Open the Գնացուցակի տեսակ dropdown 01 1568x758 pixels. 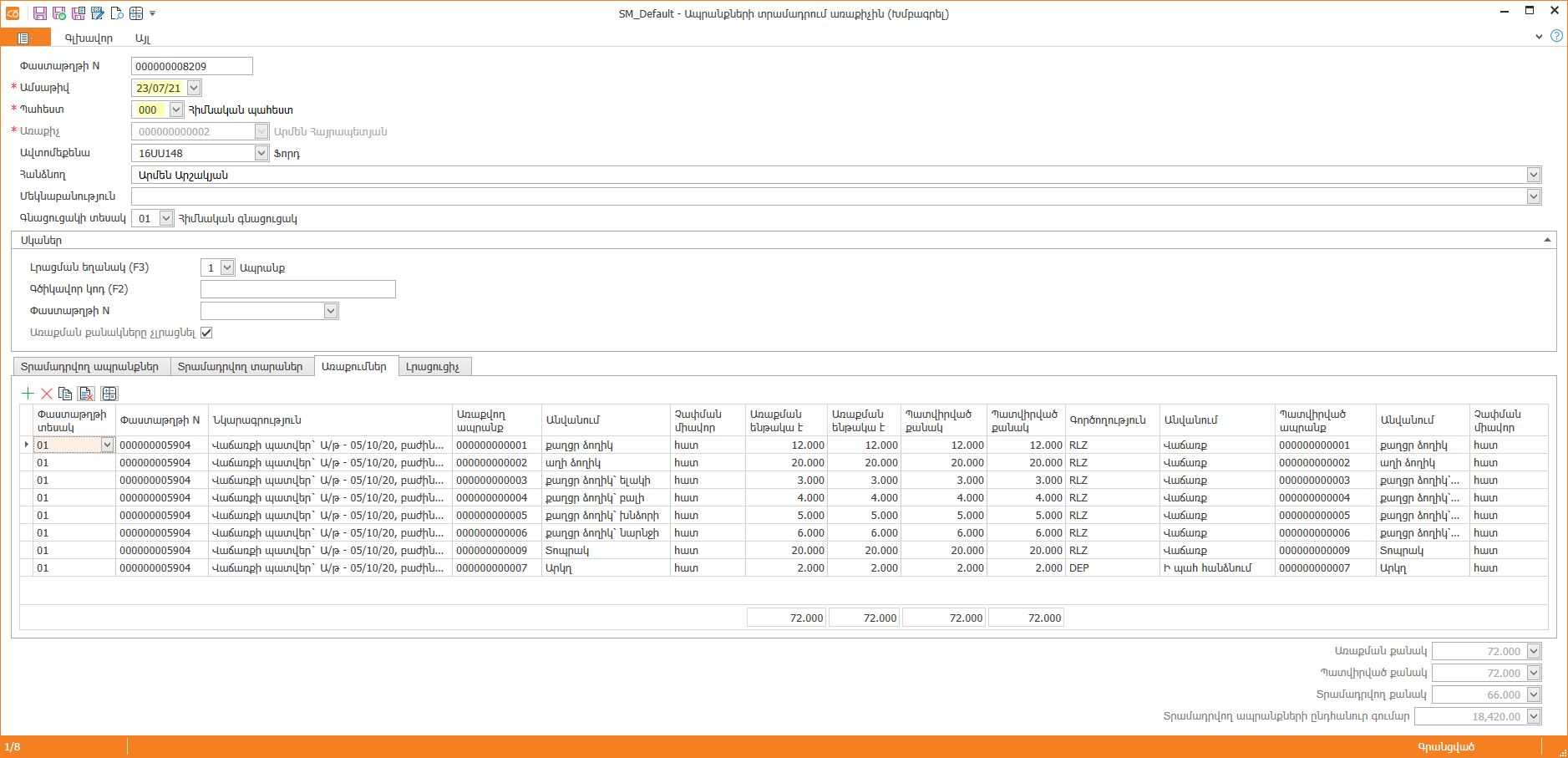(x=165, y=218)
